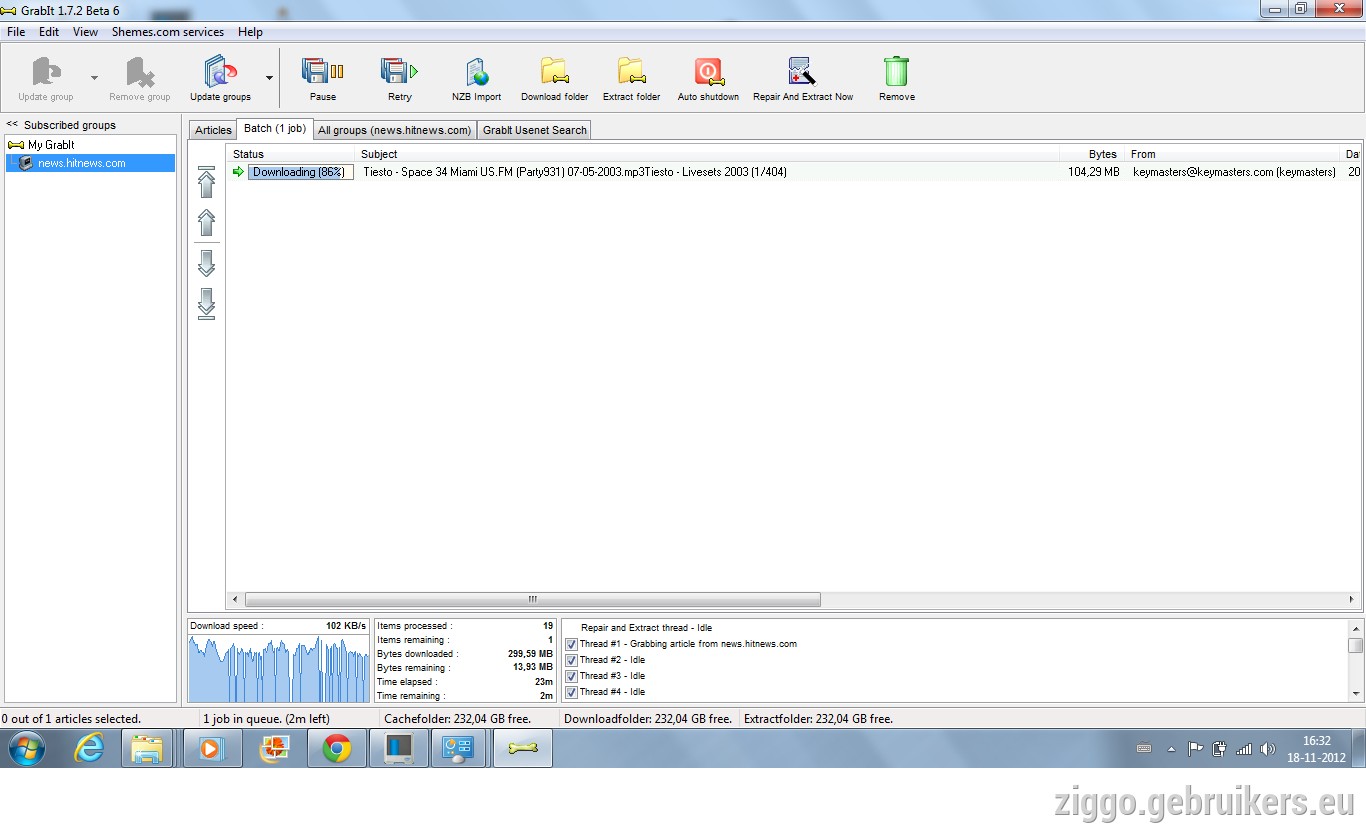This screenshot has height=825, width=1366.
Task: Collapse the Subscribed groups panel
Action: tap(12, 125)
